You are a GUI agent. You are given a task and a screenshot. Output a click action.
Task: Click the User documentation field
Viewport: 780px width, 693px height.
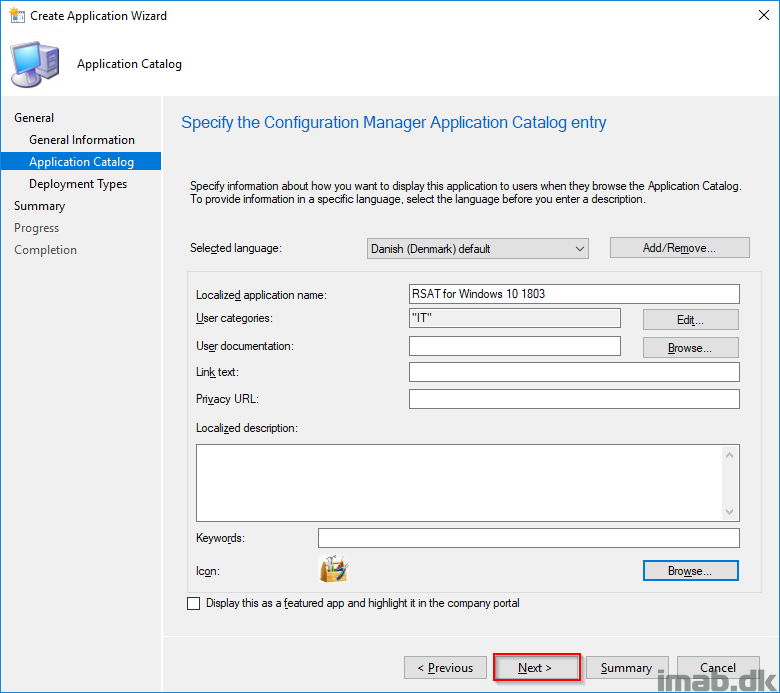pos(515,346)
